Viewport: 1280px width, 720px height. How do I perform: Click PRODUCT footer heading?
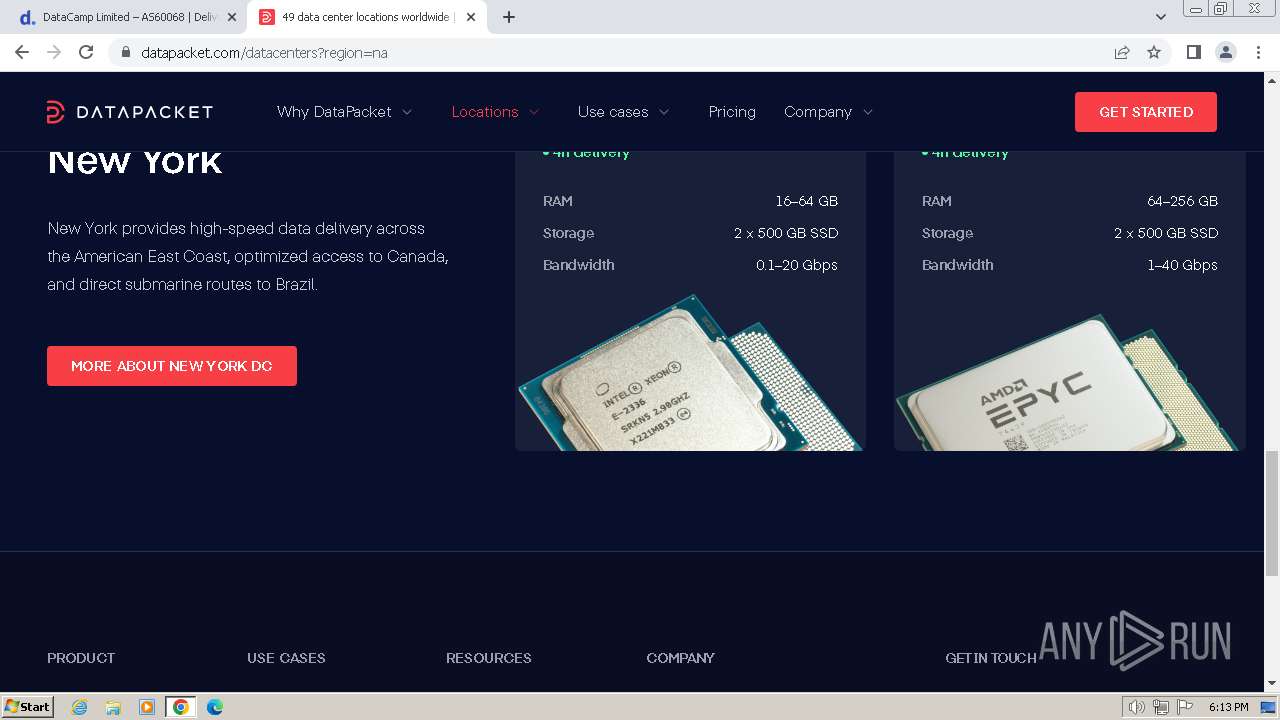[81, 658]
